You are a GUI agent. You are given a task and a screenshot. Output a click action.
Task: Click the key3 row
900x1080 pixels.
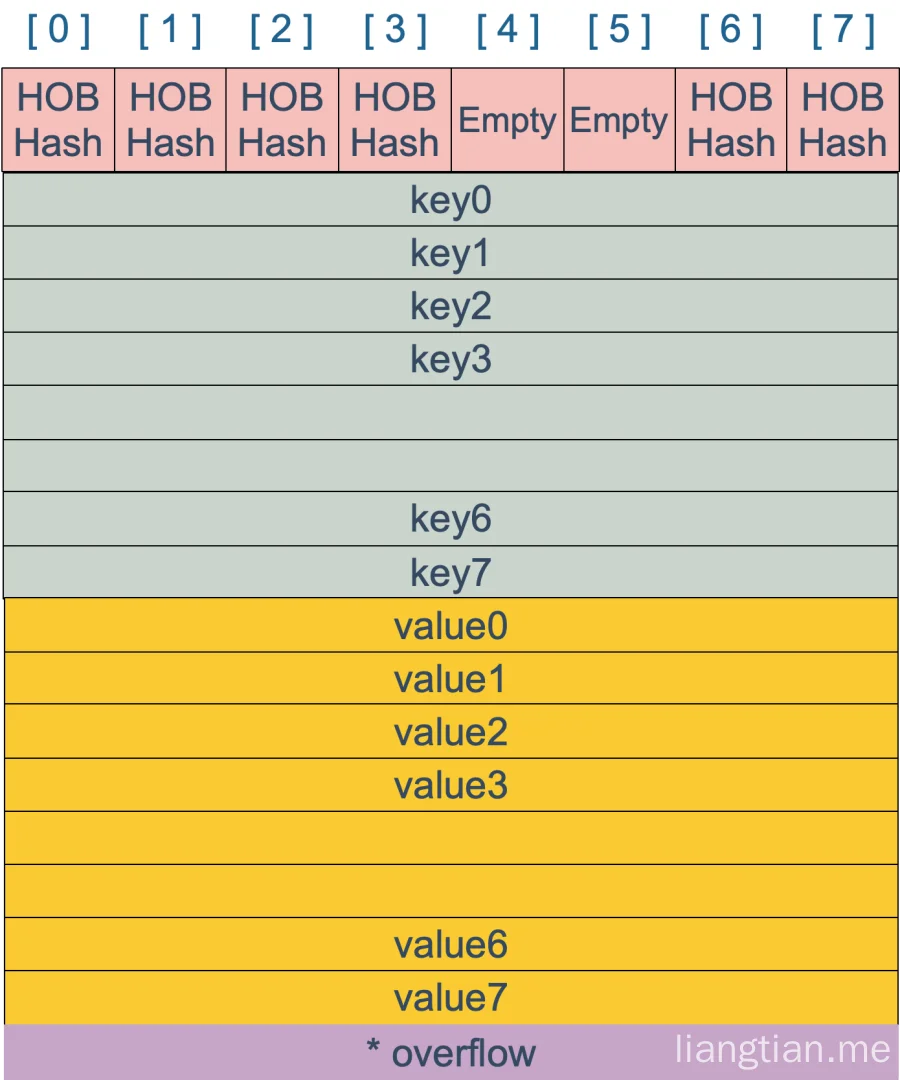pos(451,359)
